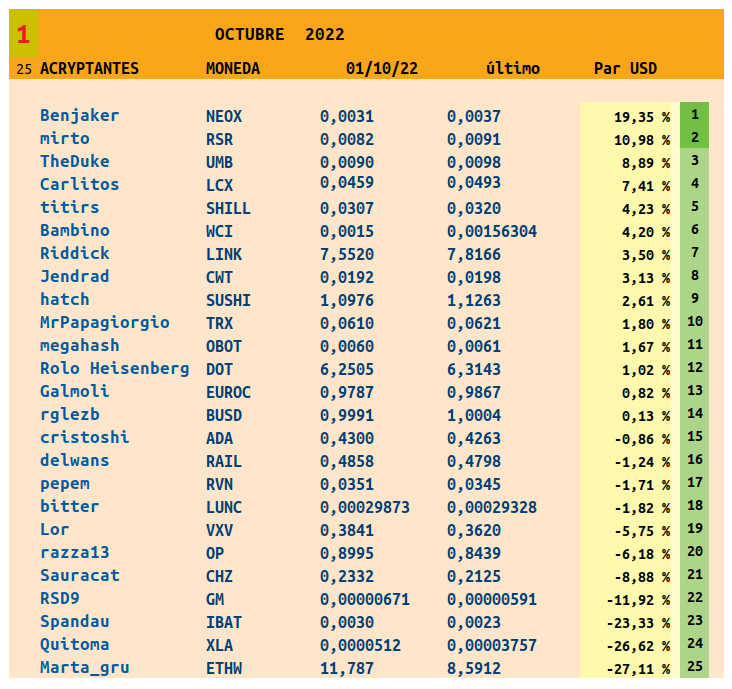Click the red number 1 badge
732x689 pixels.
point(23,35)
